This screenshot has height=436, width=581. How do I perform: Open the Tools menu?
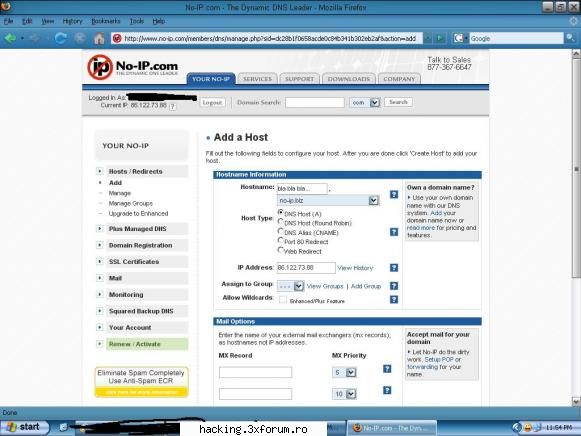(x=136, y=21)
